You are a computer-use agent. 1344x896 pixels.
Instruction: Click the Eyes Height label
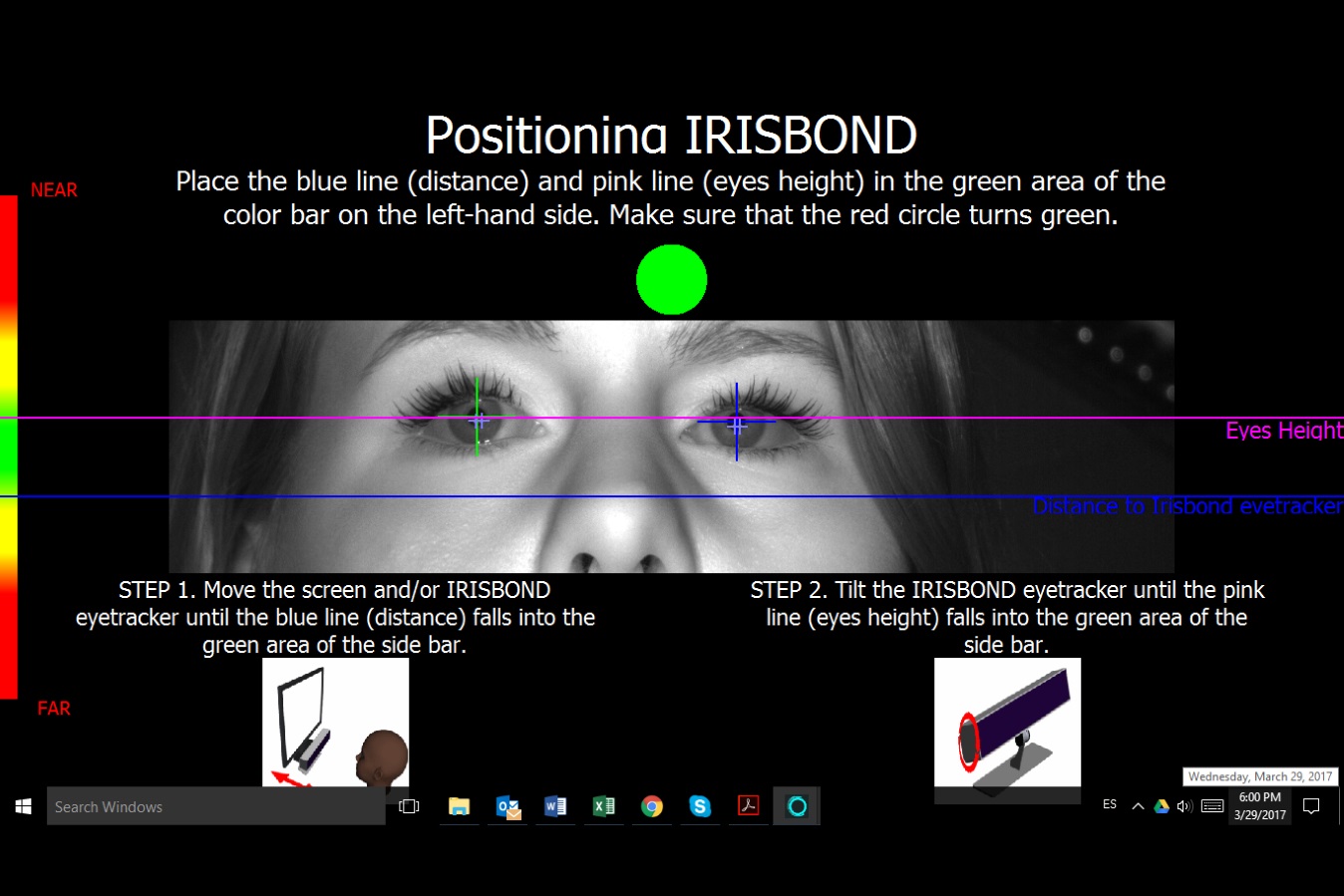[x=1284, y=431]
